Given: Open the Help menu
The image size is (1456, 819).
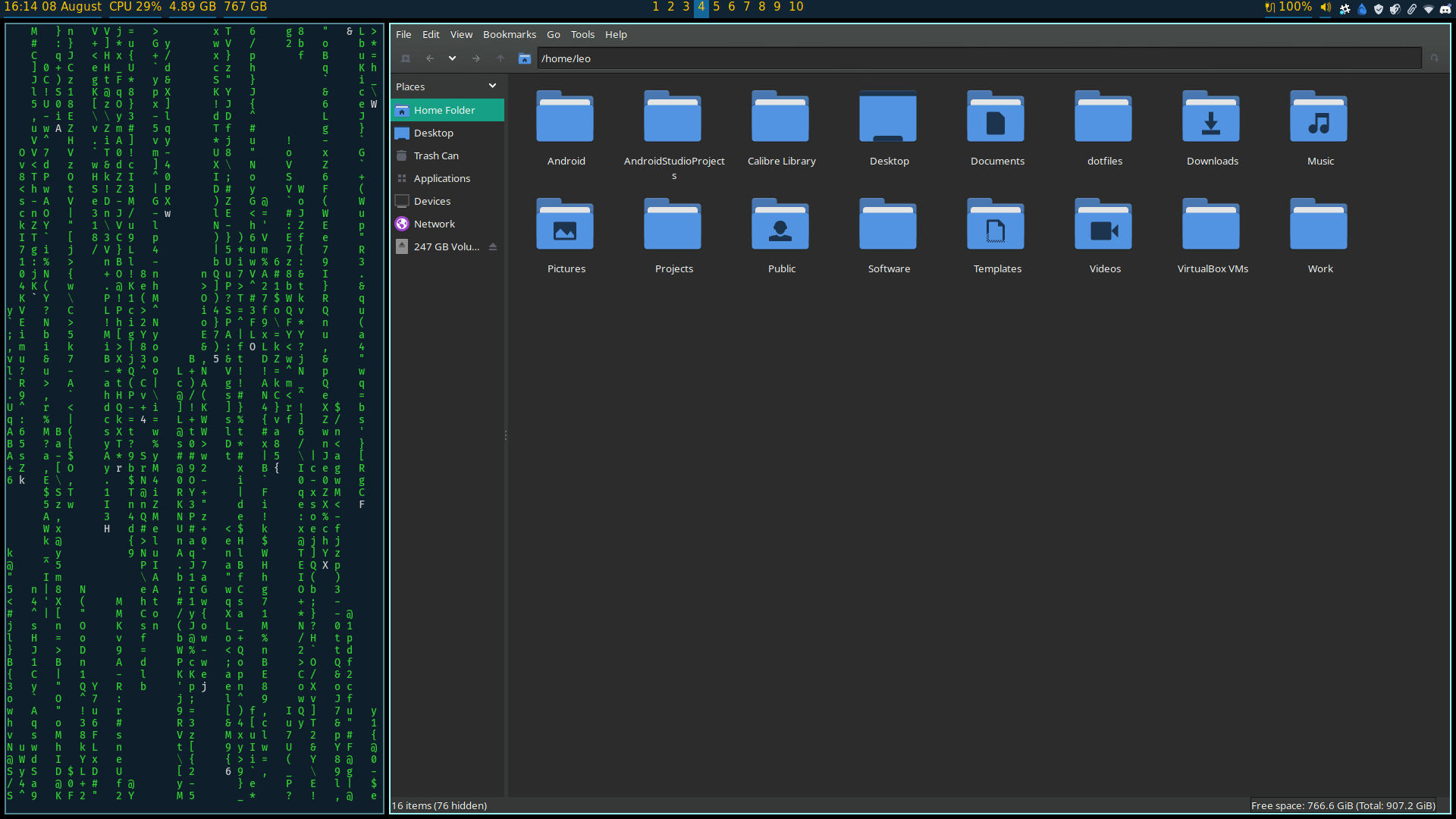Looking at the screenshot, I should (x=616, y=34).
